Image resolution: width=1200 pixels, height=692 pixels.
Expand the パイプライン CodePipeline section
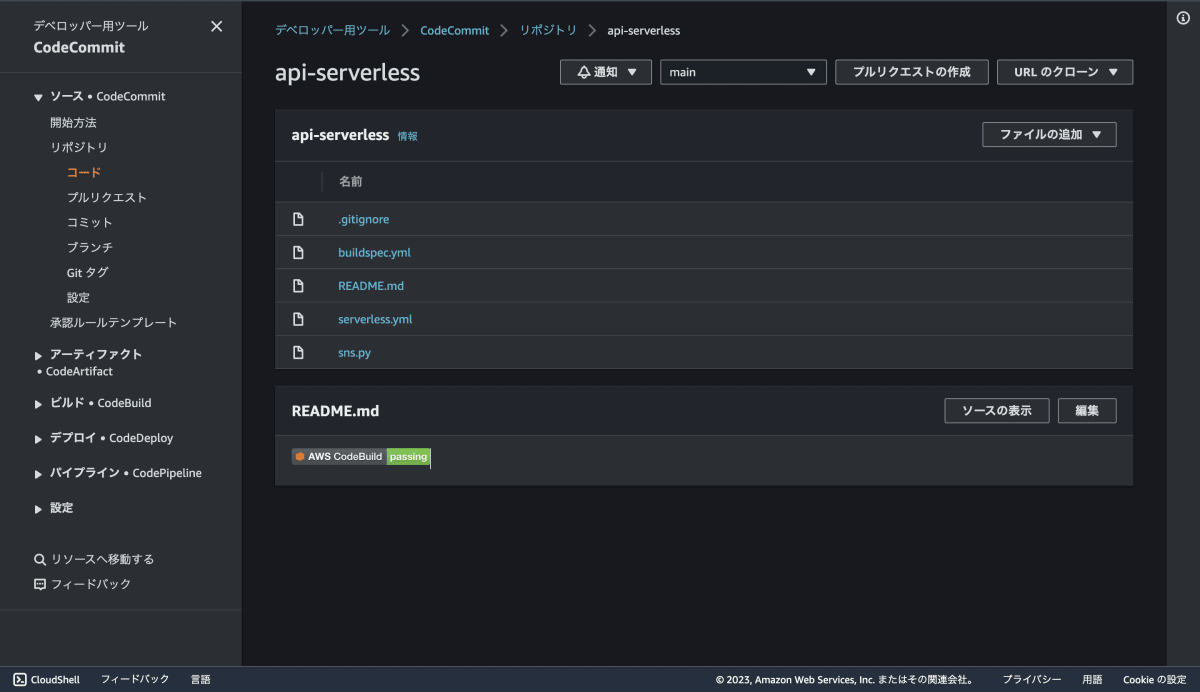point(38,474)
